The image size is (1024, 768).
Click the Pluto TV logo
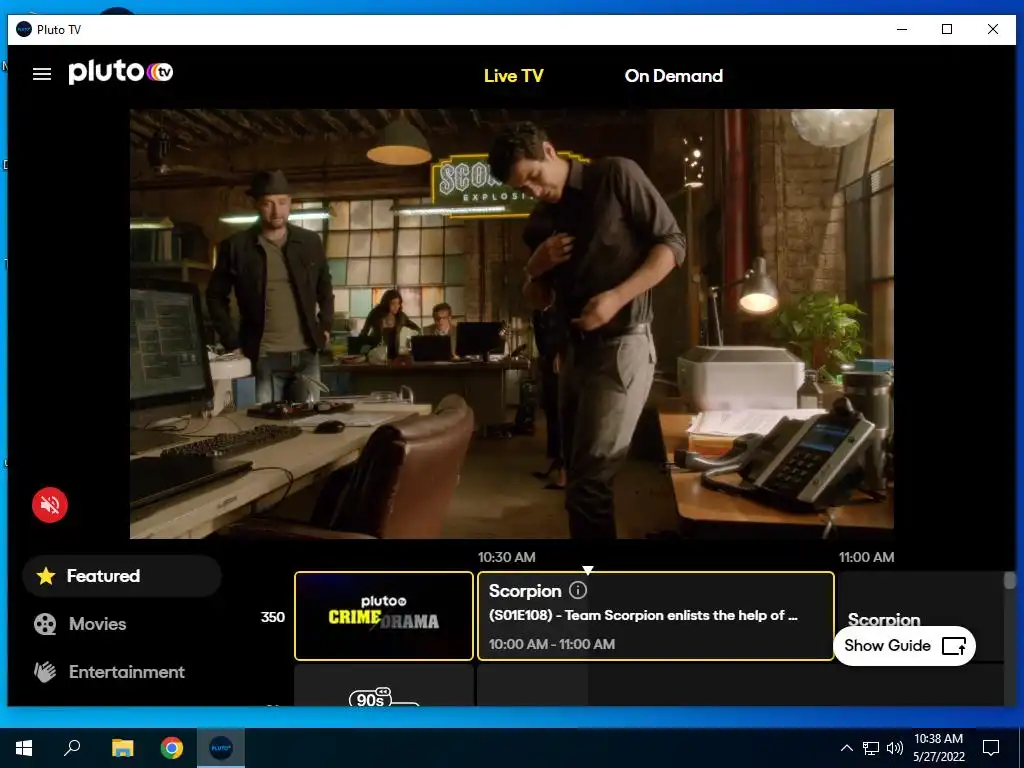[121, 72]
